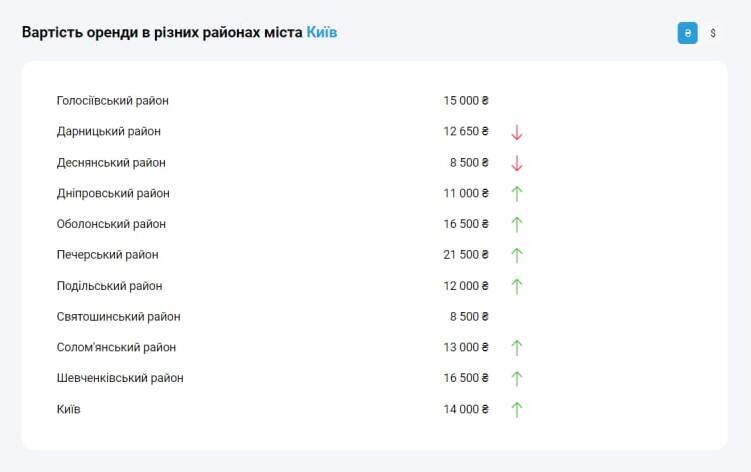Open Печерський район from the list
Image resolution: width=751 pixels, height=472 pixels.
[107, 255]
